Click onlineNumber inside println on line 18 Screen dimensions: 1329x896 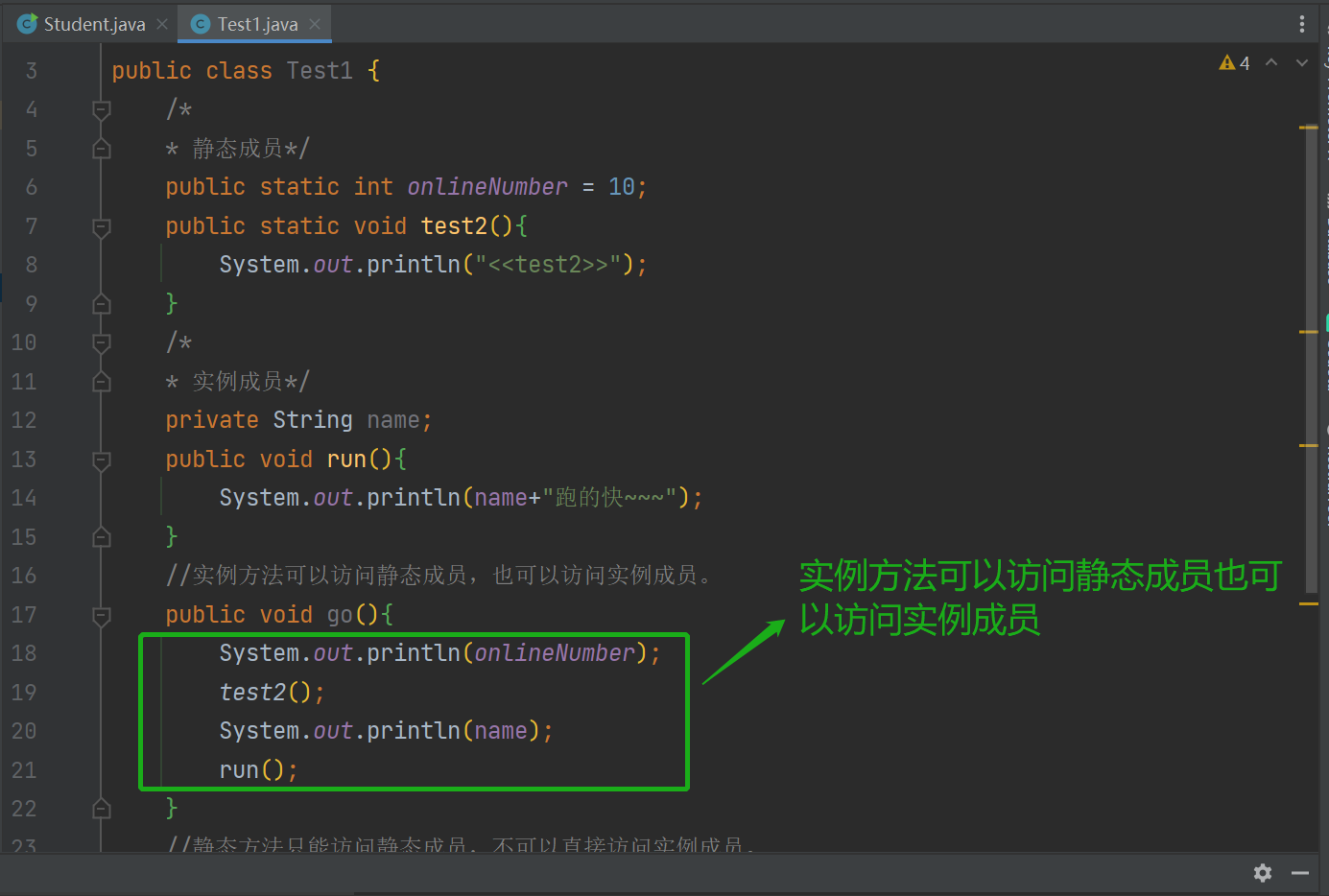point(555,653)
